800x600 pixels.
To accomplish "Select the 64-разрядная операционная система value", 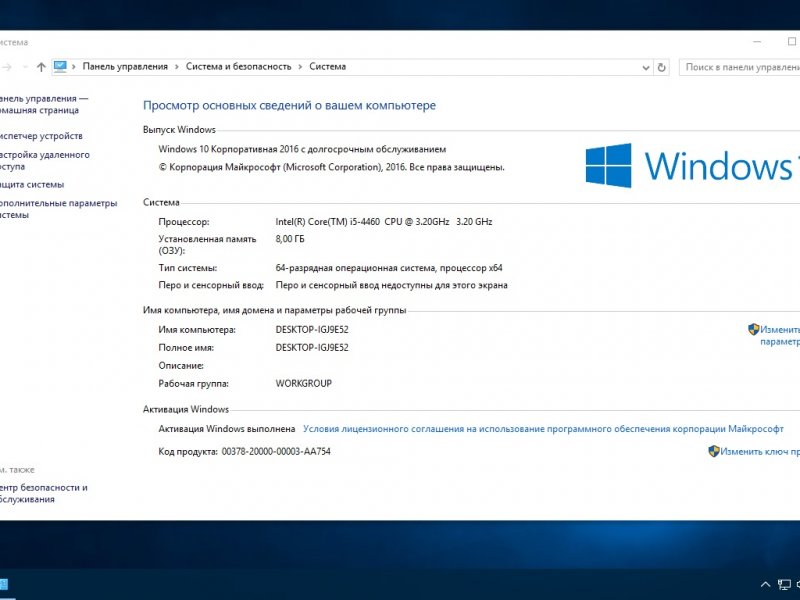I will point(389,267).
